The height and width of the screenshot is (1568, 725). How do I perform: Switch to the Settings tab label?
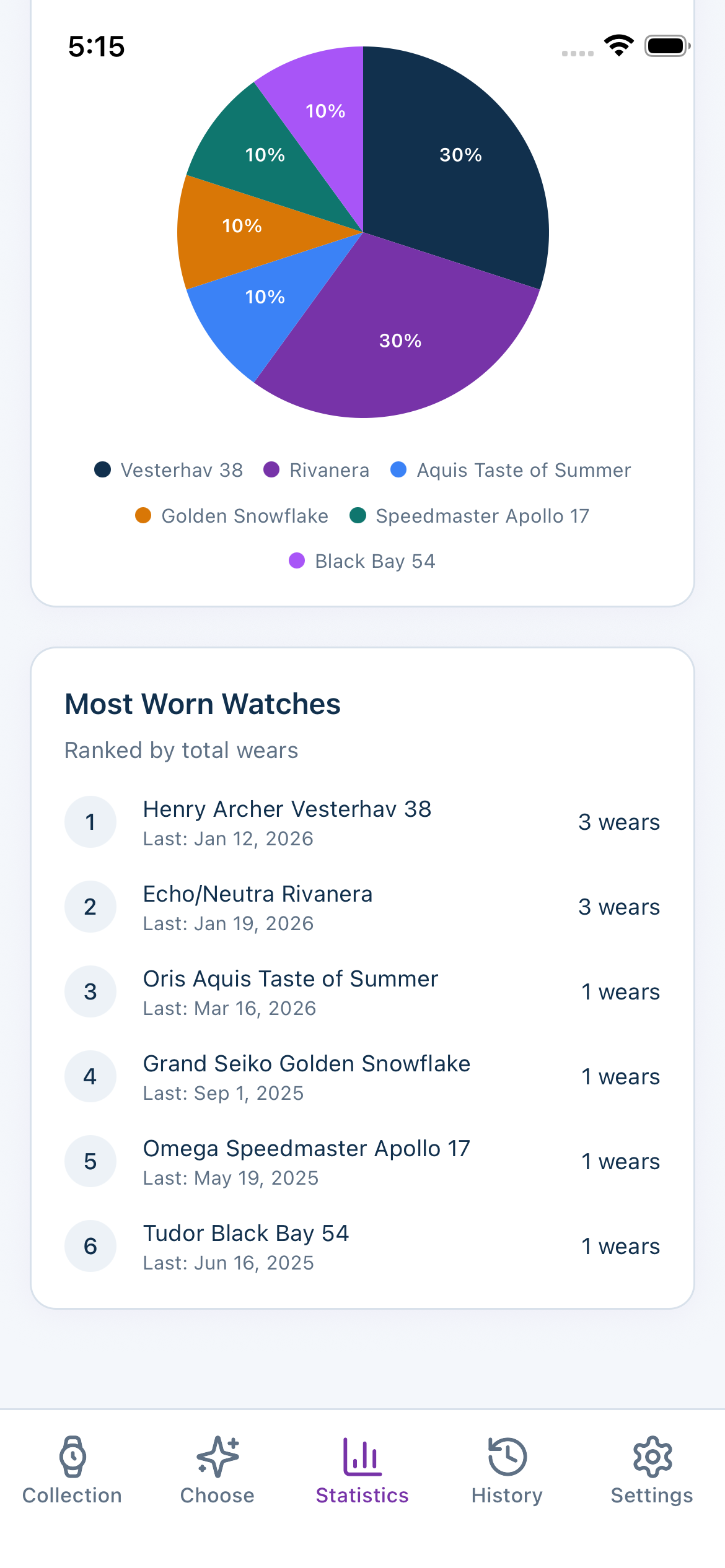(652, 1496)
